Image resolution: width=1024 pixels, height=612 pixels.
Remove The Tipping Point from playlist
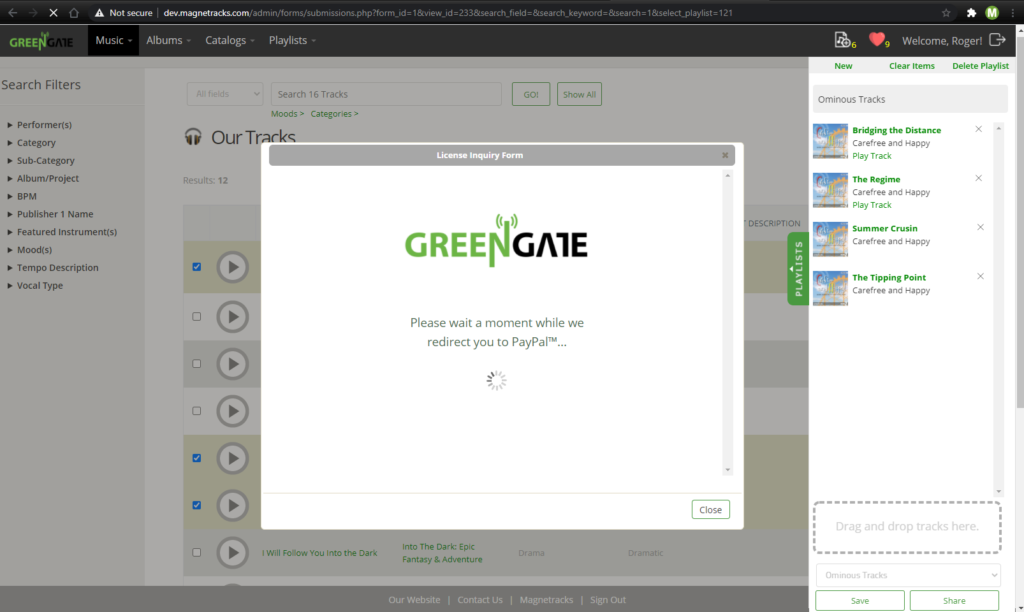pyautogui.click(x=980, y=276)
